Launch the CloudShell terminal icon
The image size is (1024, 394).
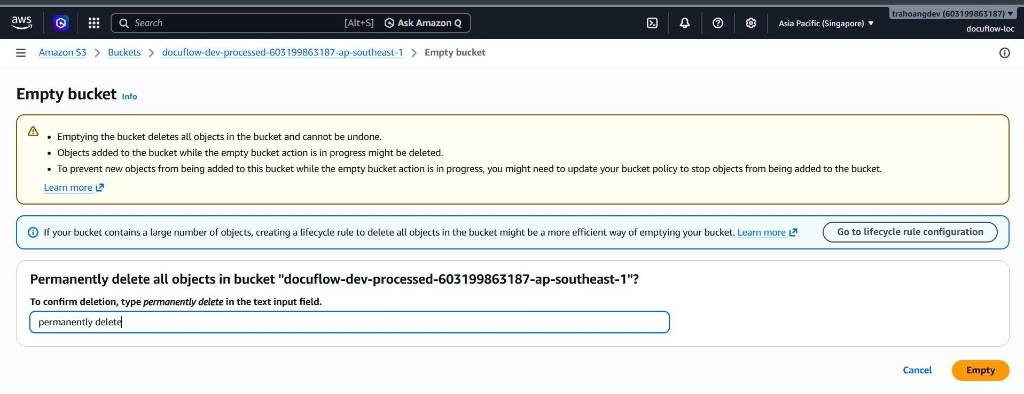coord(652,23)
